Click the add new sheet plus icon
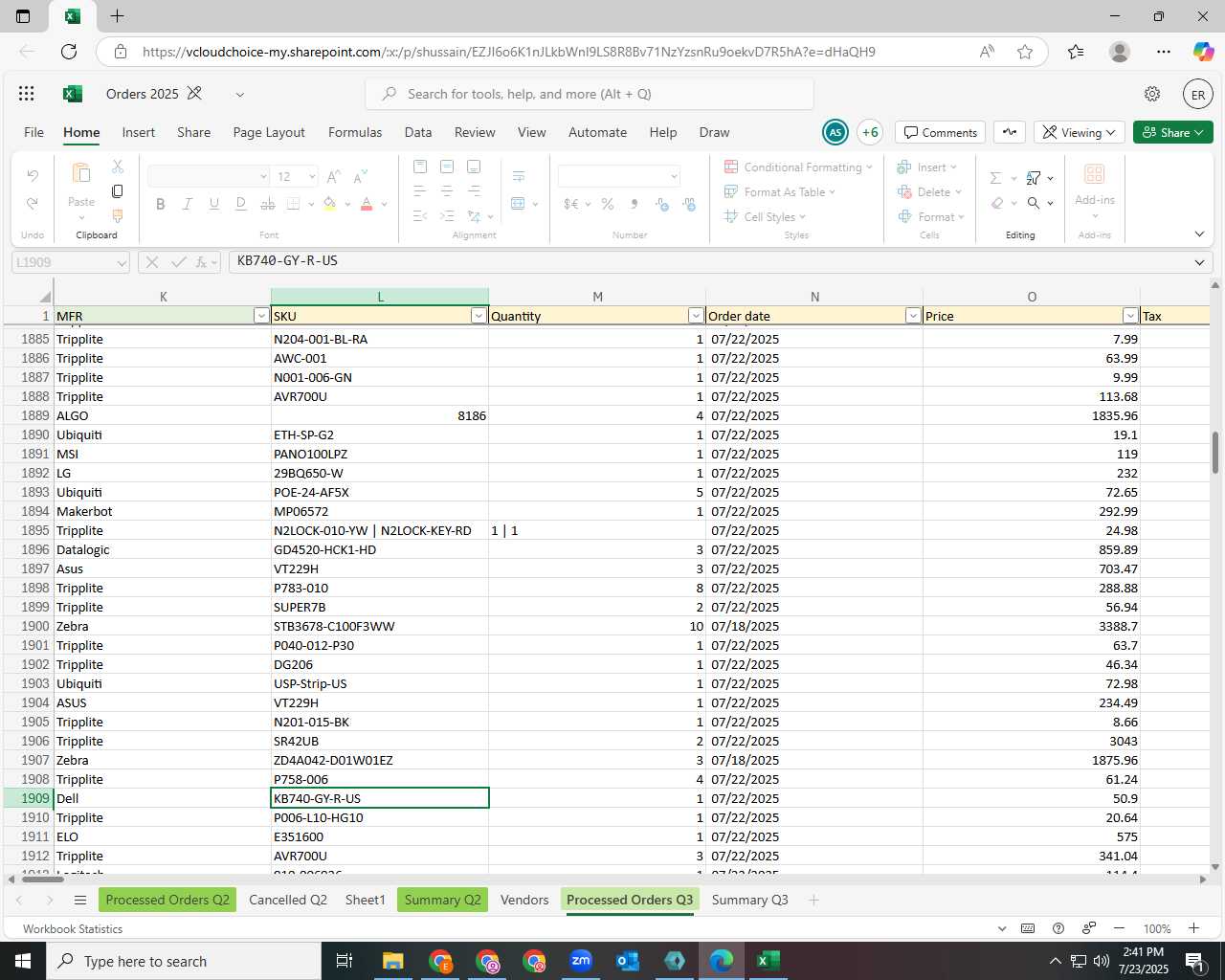This screenshot has height=980, width=1225. (x=813, y=900)
